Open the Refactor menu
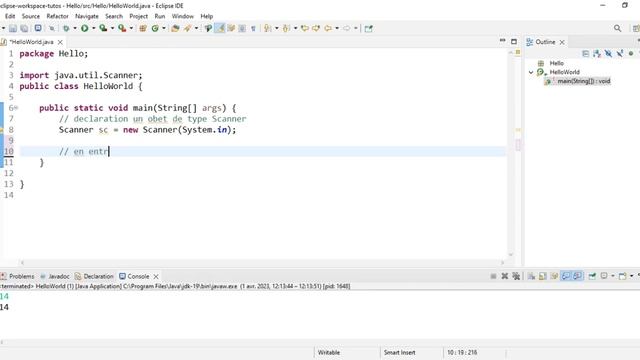640x360 pixels. point(58,16)
